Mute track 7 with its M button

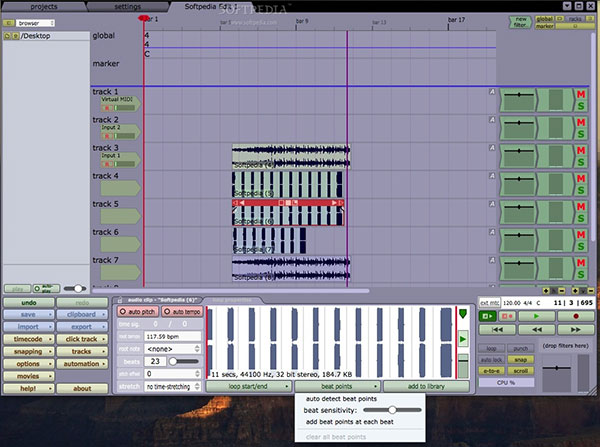click(x=581, y=263)
